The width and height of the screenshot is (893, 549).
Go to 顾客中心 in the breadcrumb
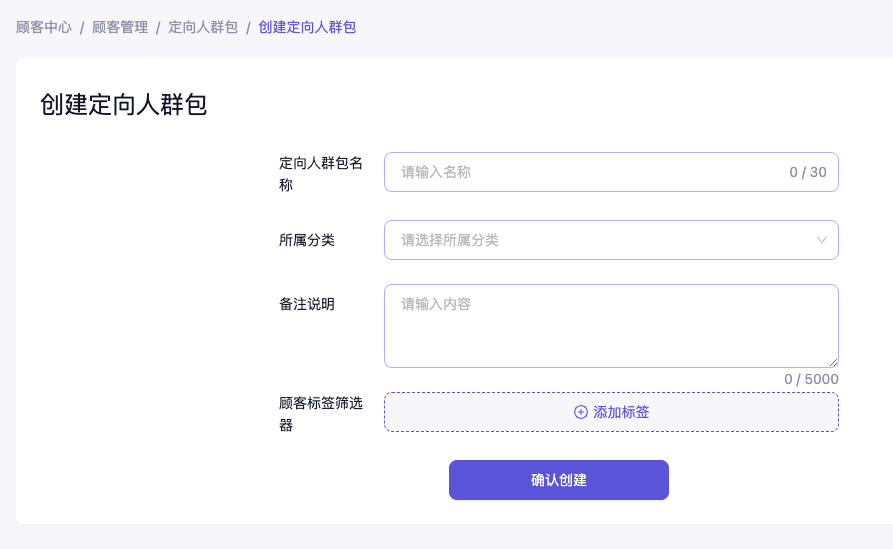44,27
